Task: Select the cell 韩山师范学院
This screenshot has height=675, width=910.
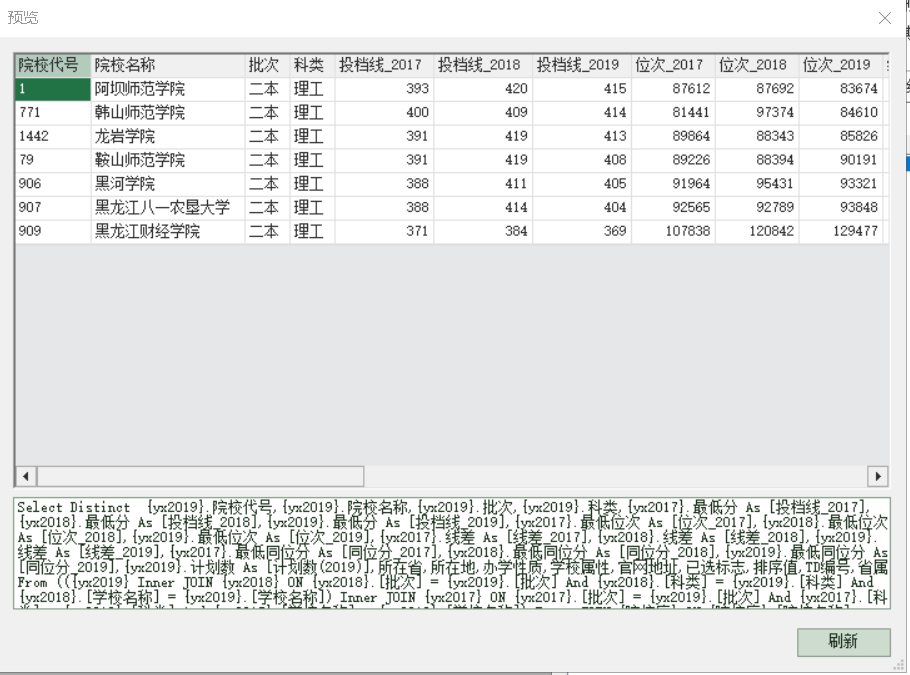Action: 168,113
